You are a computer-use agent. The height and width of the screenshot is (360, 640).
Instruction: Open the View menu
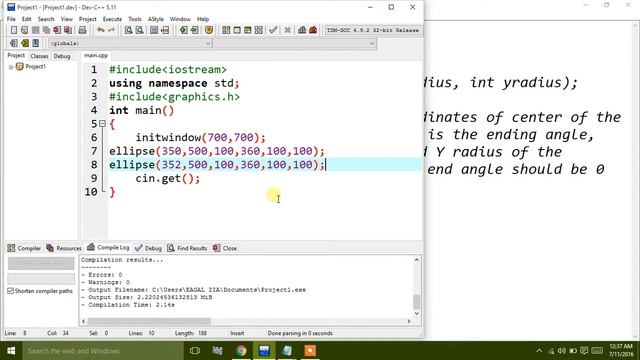pyautogui.click(x=67, y=19)
